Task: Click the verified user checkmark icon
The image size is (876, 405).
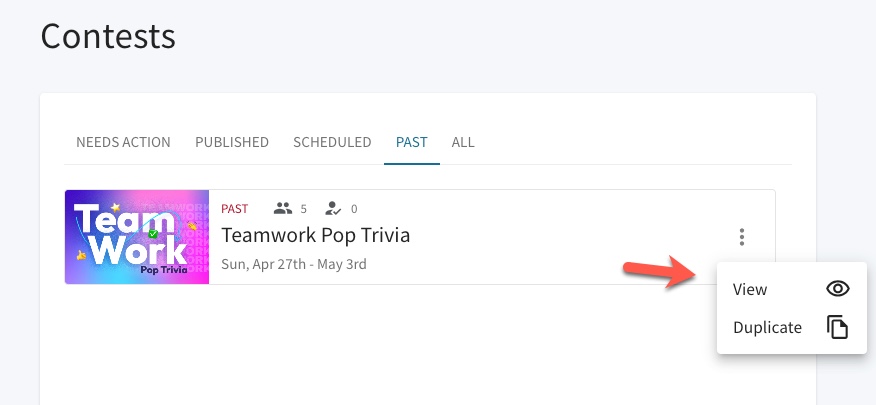Action: point(334,209)
